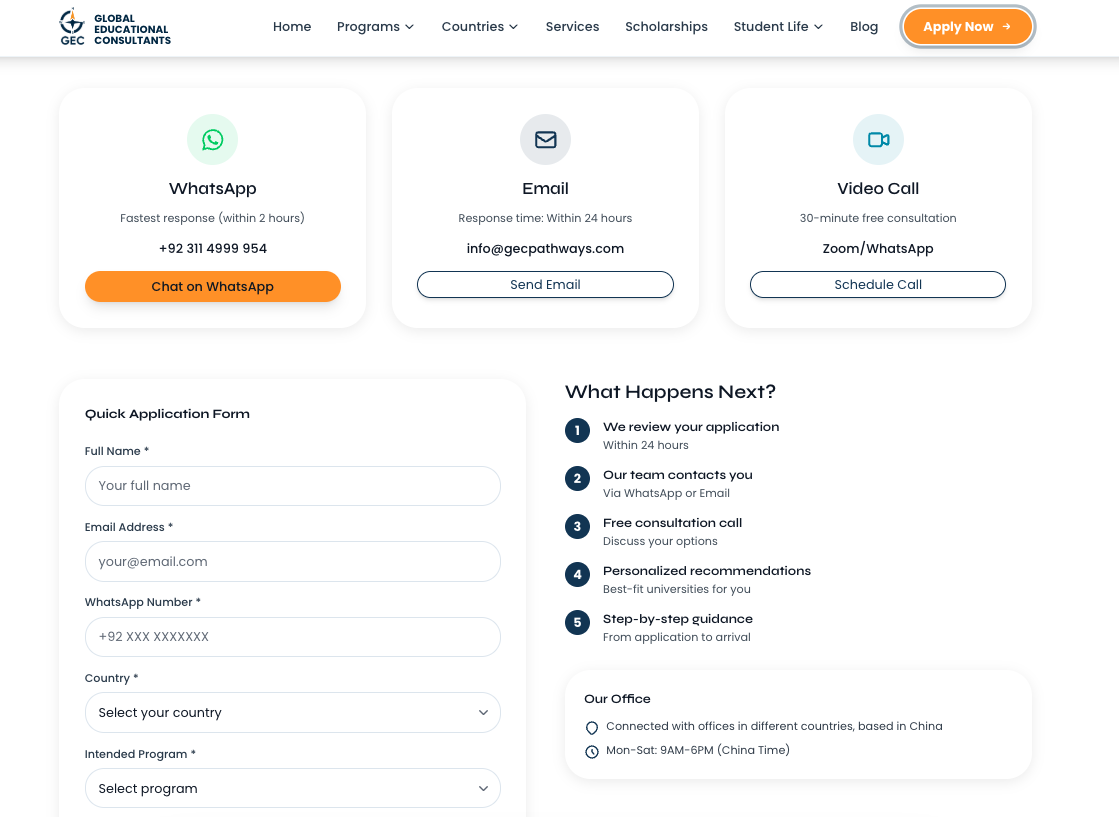Expand the Programs menu dropdown
The width and height of the screenshot is (1119, 817).
click(375, 27)
